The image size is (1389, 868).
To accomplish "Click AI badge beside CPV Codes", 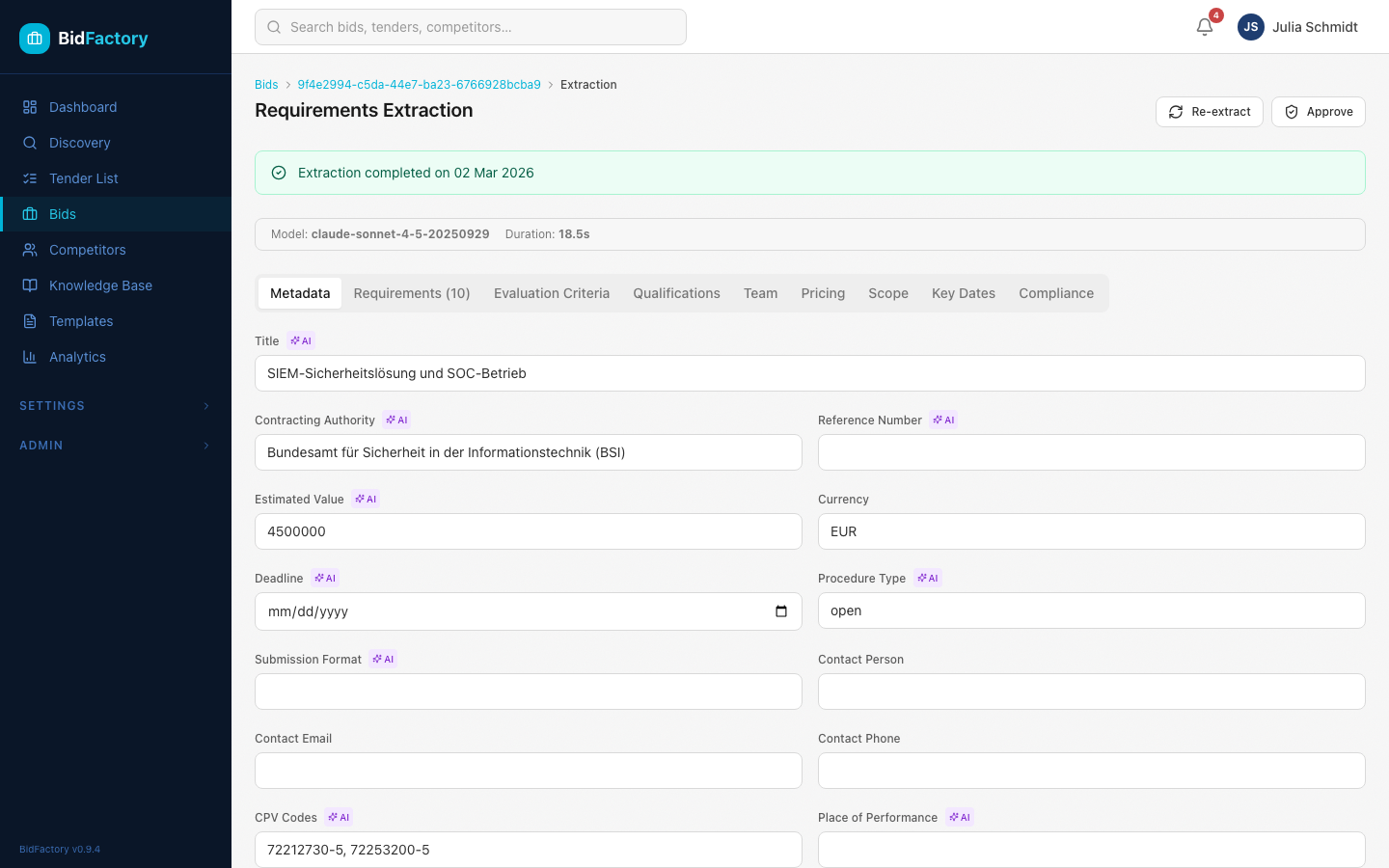I will pyautogui.click(x=340, y=817).
